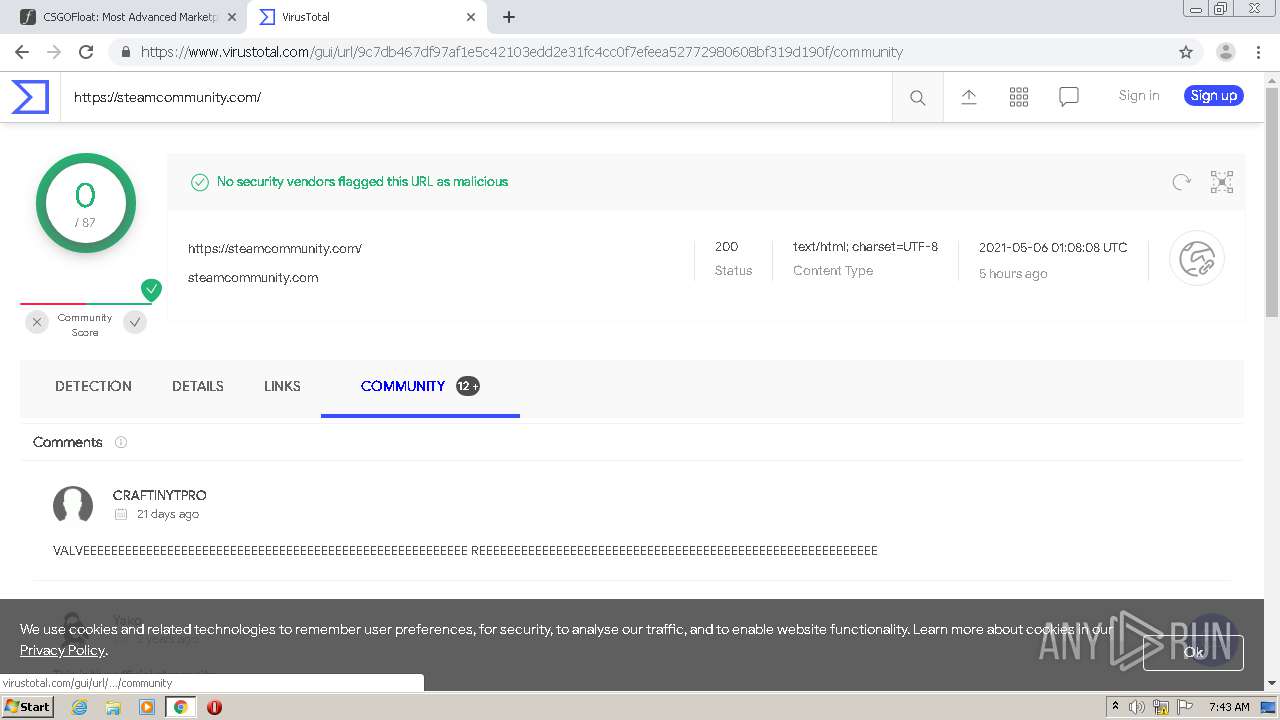Click the Comments info icon
This screenshot has height=720, width=1280.
click(121, 442)
